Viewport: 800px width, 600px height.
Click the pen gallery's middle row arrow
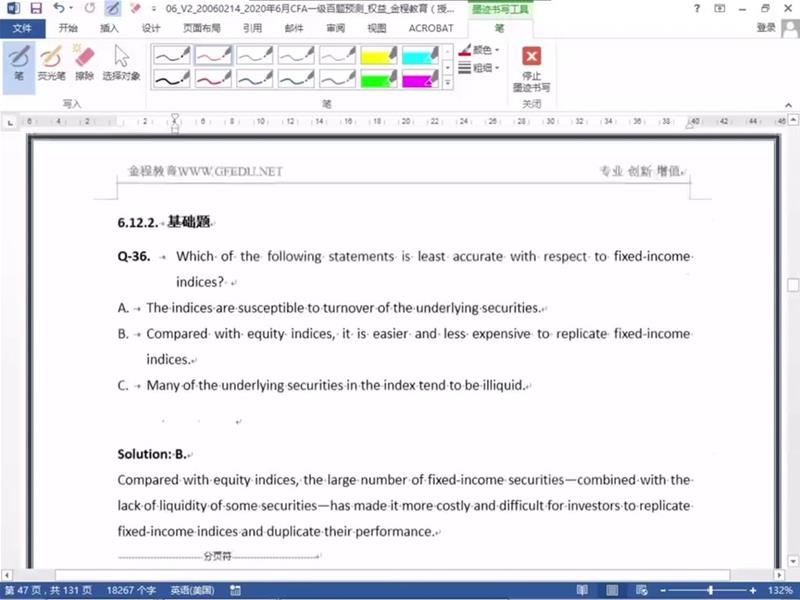pyautogui.click(x=447, y=67)
